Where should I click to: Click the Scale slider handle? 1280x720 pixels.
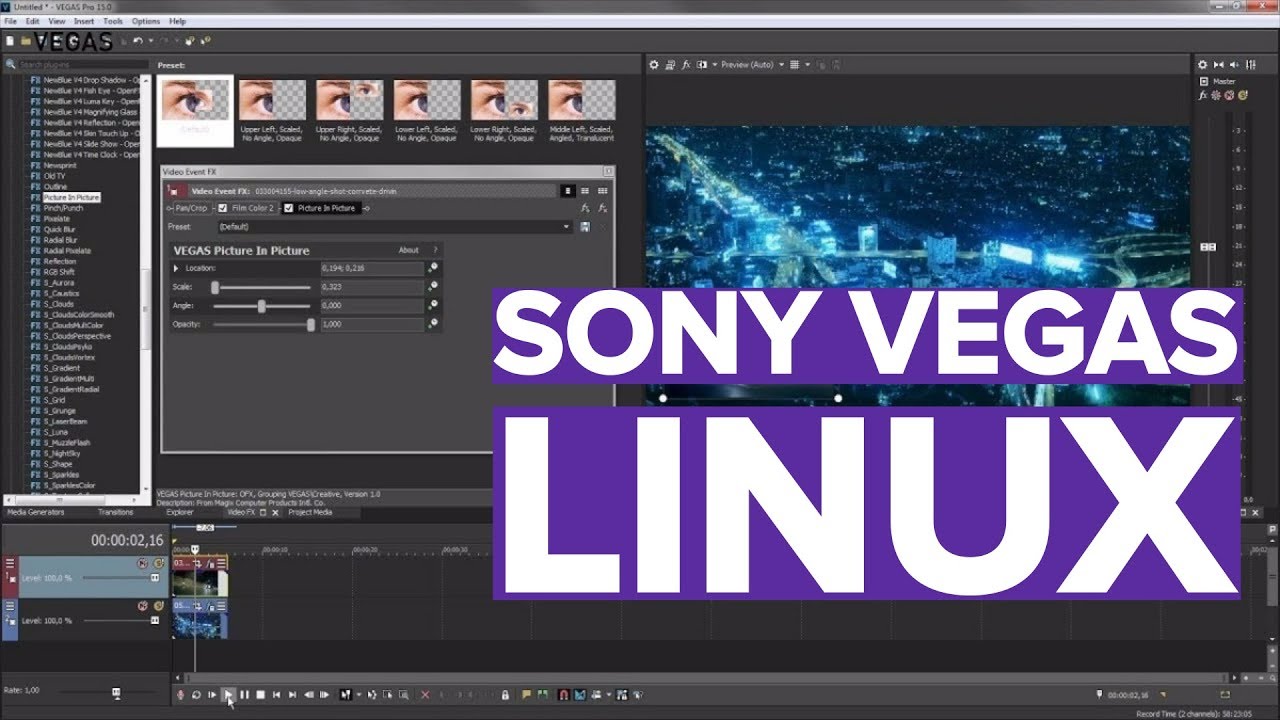pyautogui.click(x=215, y=287)
